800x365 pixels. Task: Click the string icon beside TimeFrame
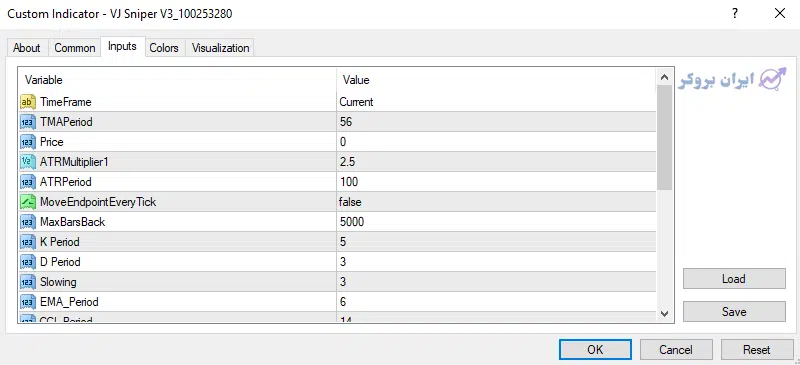28,102
